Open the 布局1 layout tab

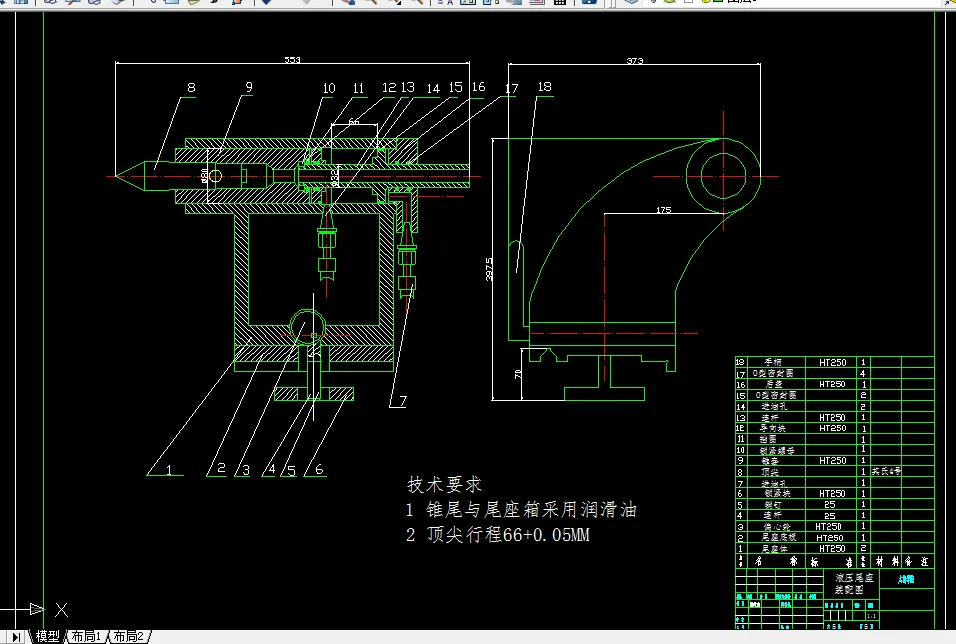(x=86, y=637)
